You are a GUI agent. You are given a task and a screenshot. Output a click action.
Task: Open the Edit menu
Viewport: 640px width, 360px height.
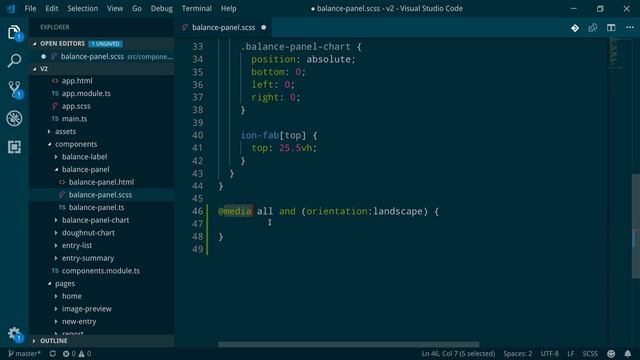51,8
